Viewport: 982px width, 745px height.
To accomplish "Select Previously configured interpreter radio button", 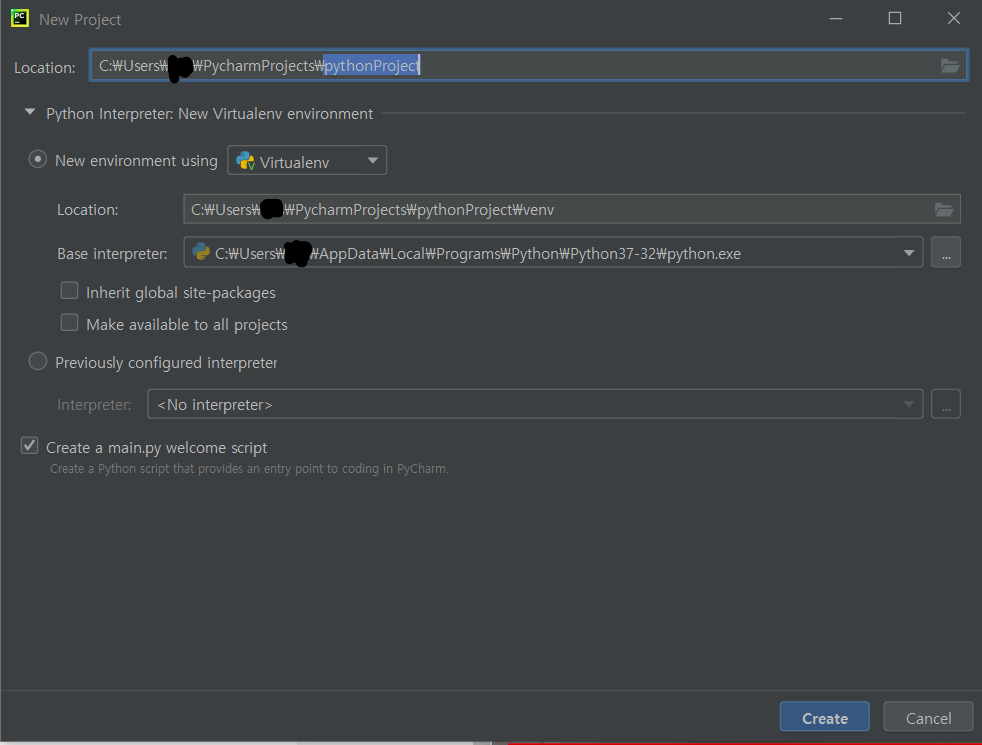I will point(38,361).
